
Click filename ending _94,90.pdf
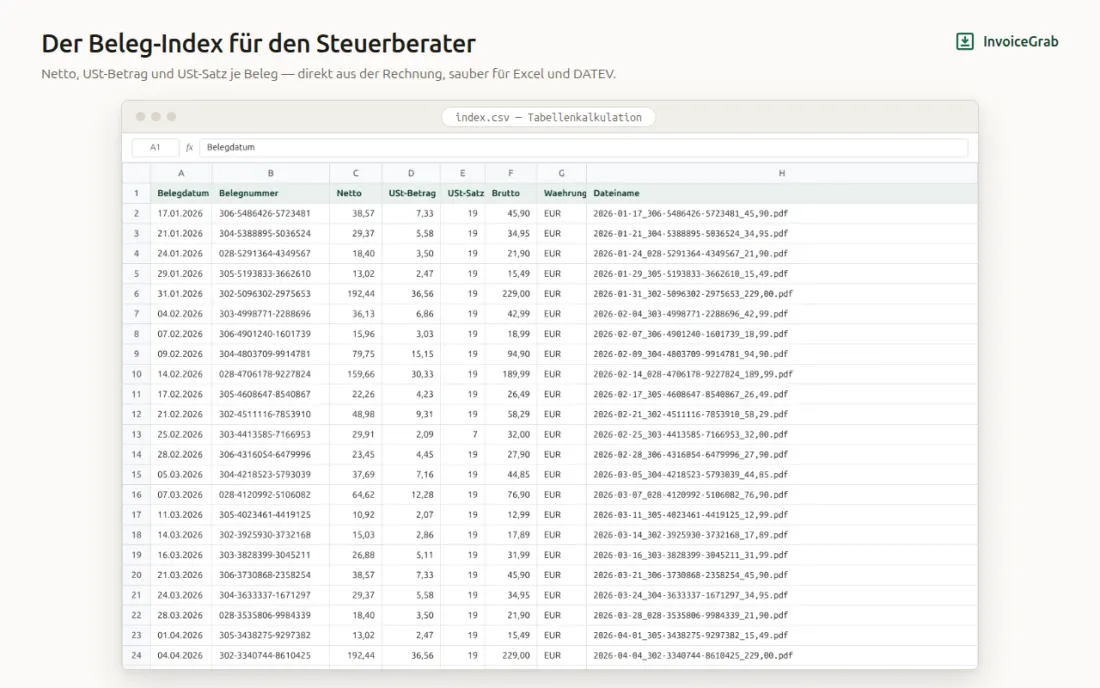click(x=782, y=354)
